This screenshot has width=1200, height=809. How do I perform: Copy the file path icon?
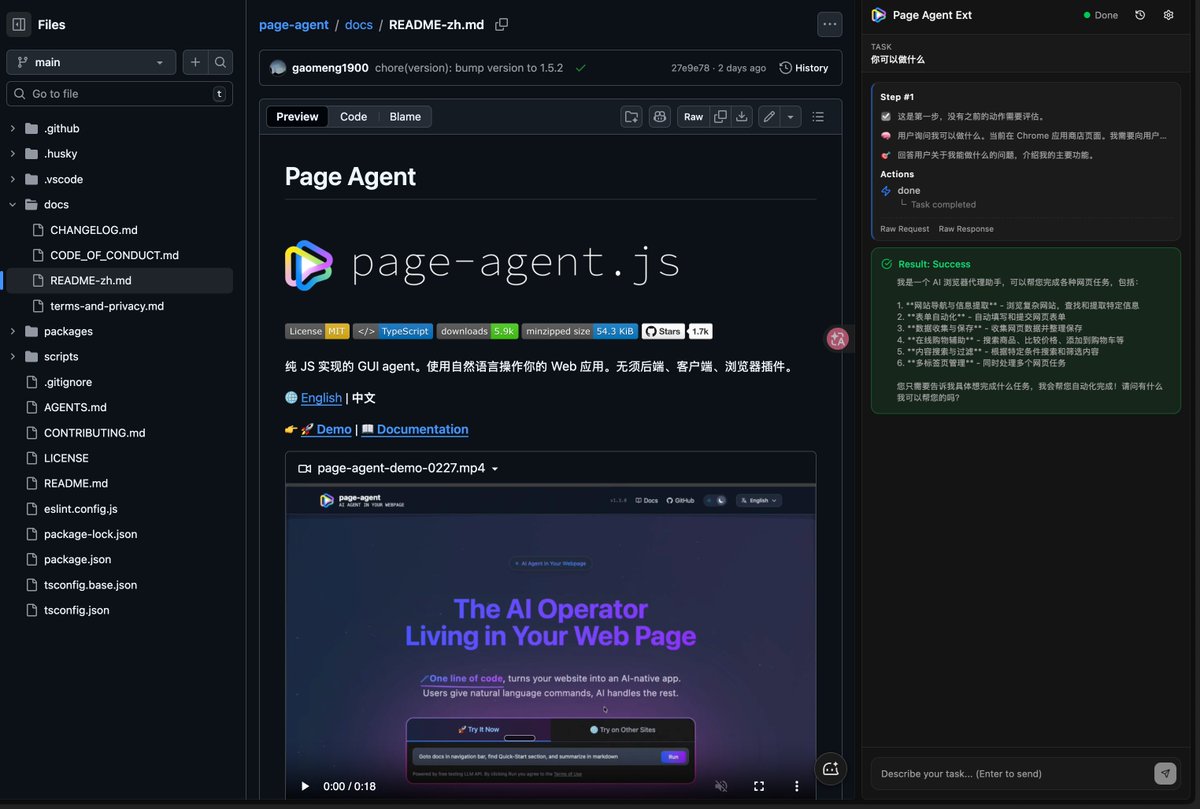pos(502,24)
